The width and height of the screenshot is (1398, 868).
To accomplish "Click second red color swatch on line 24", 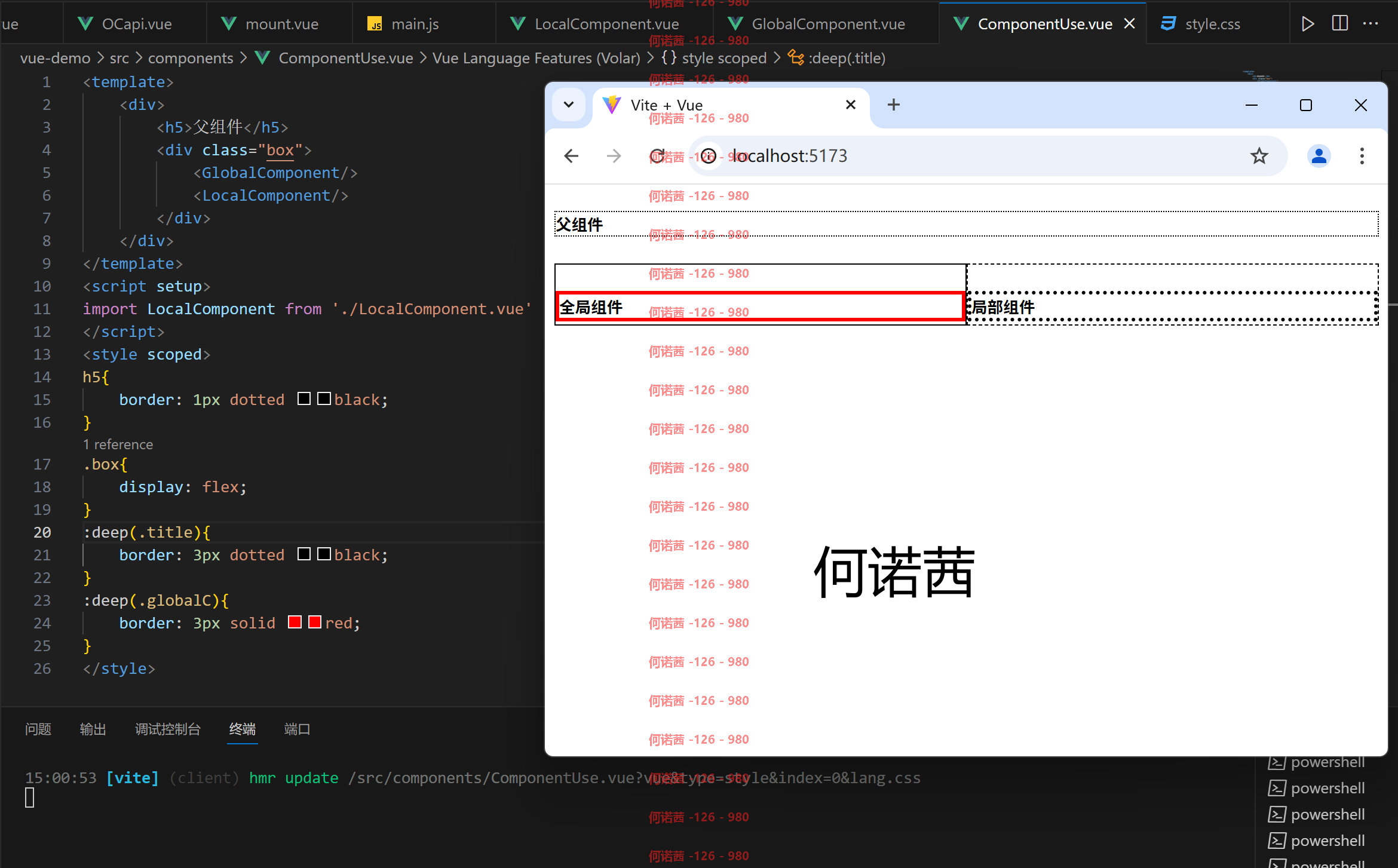I will click(x=315, y=622).
